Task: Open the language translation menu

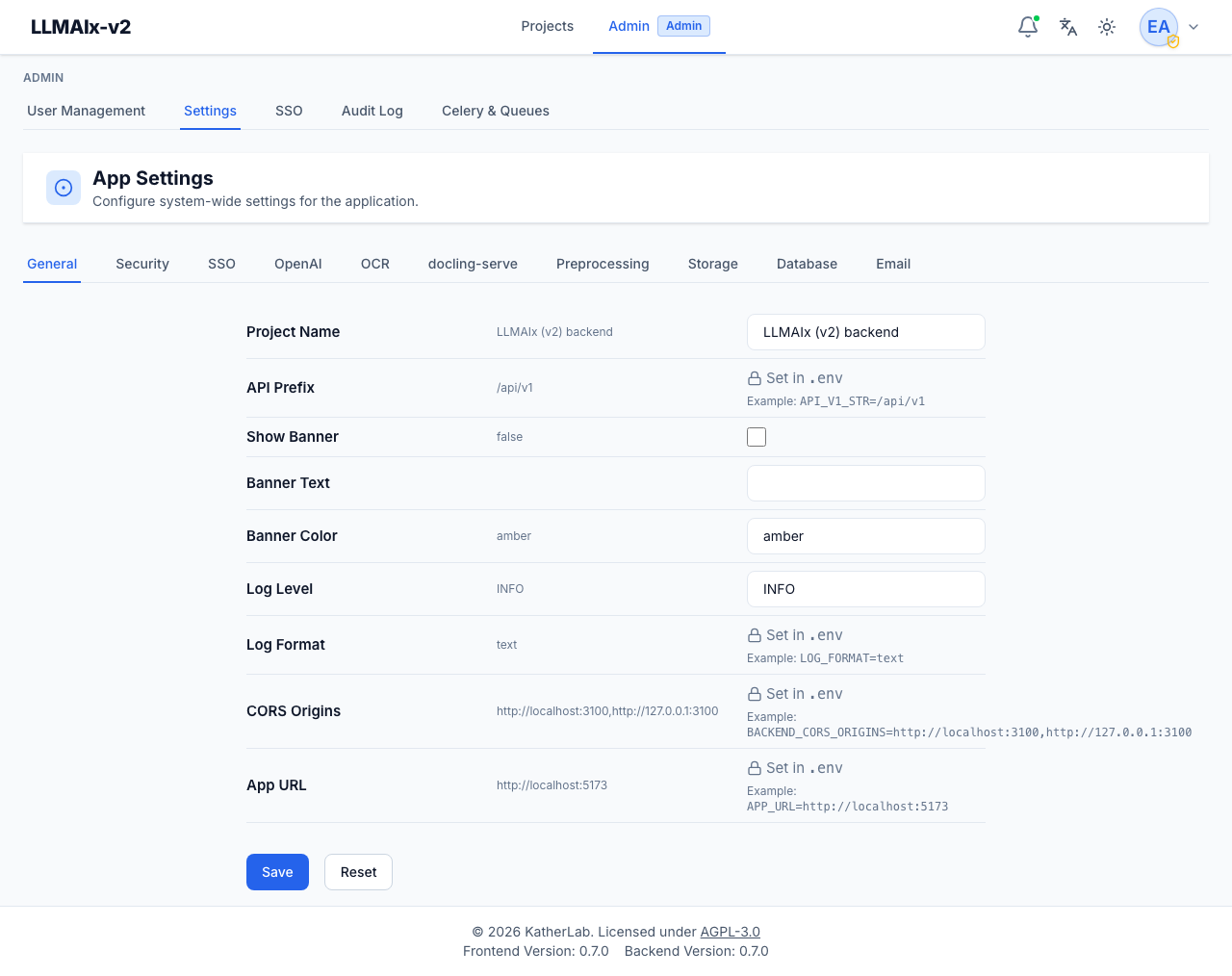Action: point(1067,27)
